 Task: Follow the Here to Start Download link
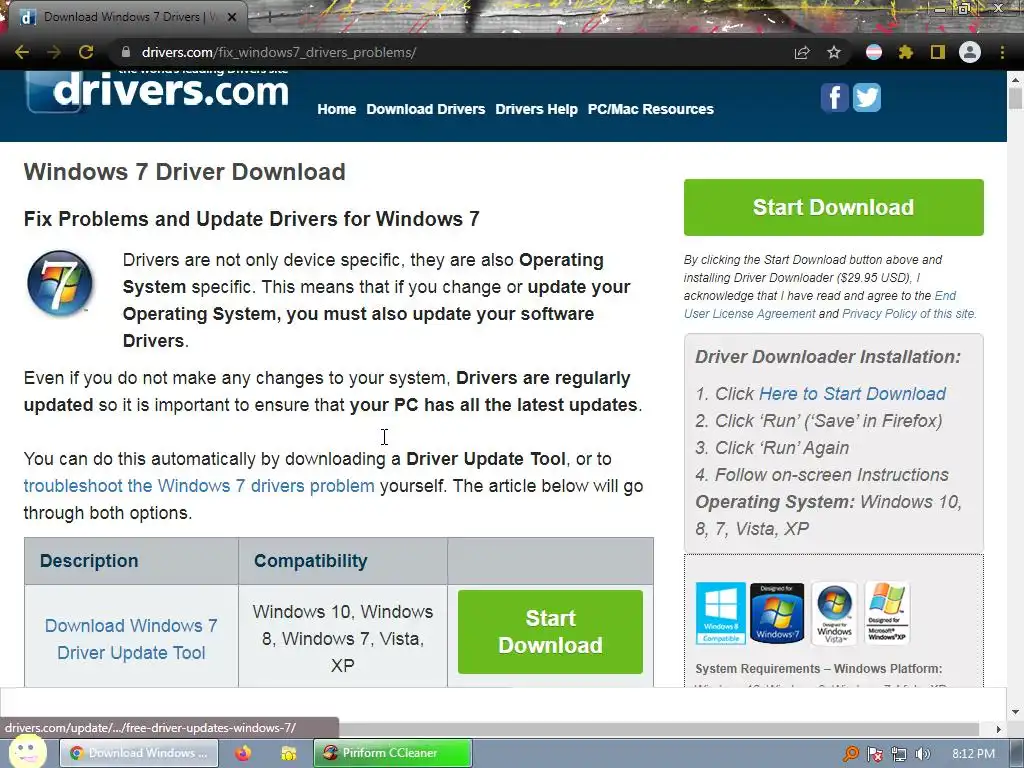click(852, 394)
